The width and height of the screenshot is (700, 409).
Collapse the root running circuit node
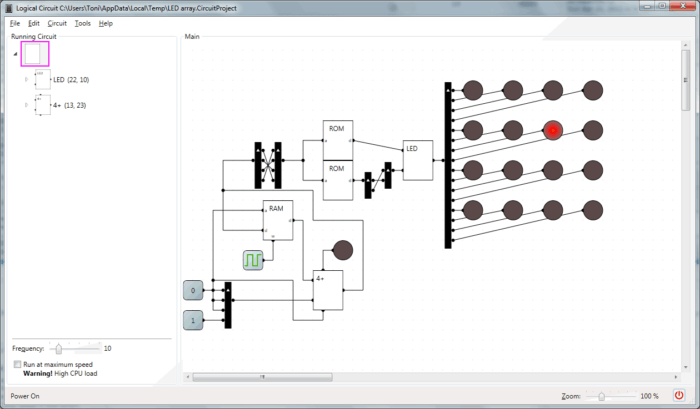point(15,54)
